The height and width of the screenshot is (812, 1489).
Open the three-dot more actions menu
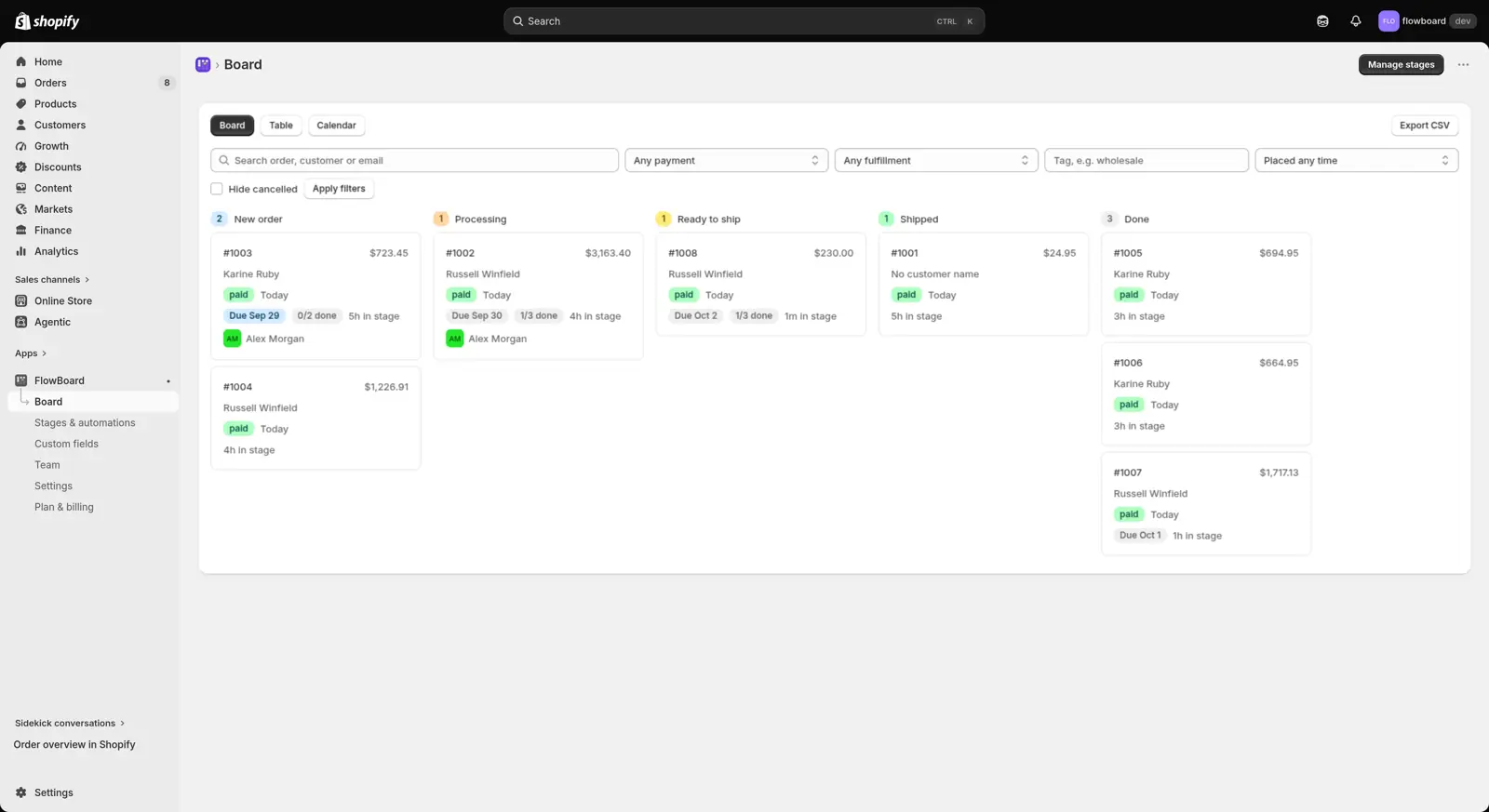click(1463, 64)
